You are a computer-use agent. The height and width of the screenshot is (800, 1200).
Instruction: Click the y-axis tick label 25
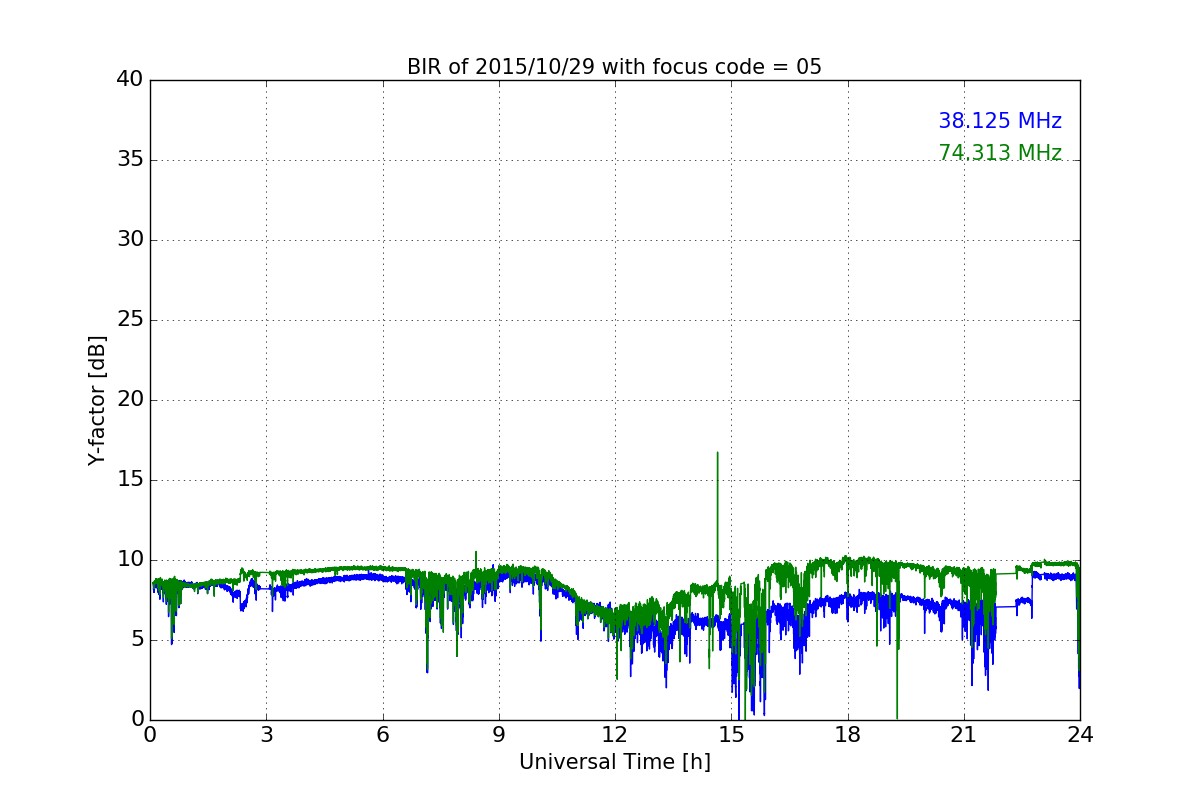129,320
